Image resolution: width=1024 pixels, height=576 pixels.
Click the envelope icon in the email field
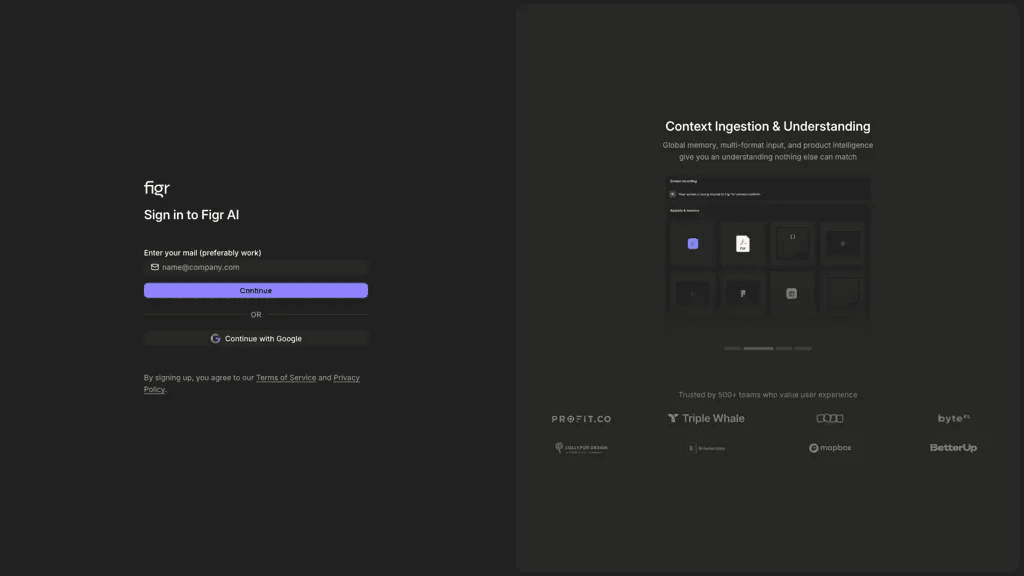pos(155,267)
